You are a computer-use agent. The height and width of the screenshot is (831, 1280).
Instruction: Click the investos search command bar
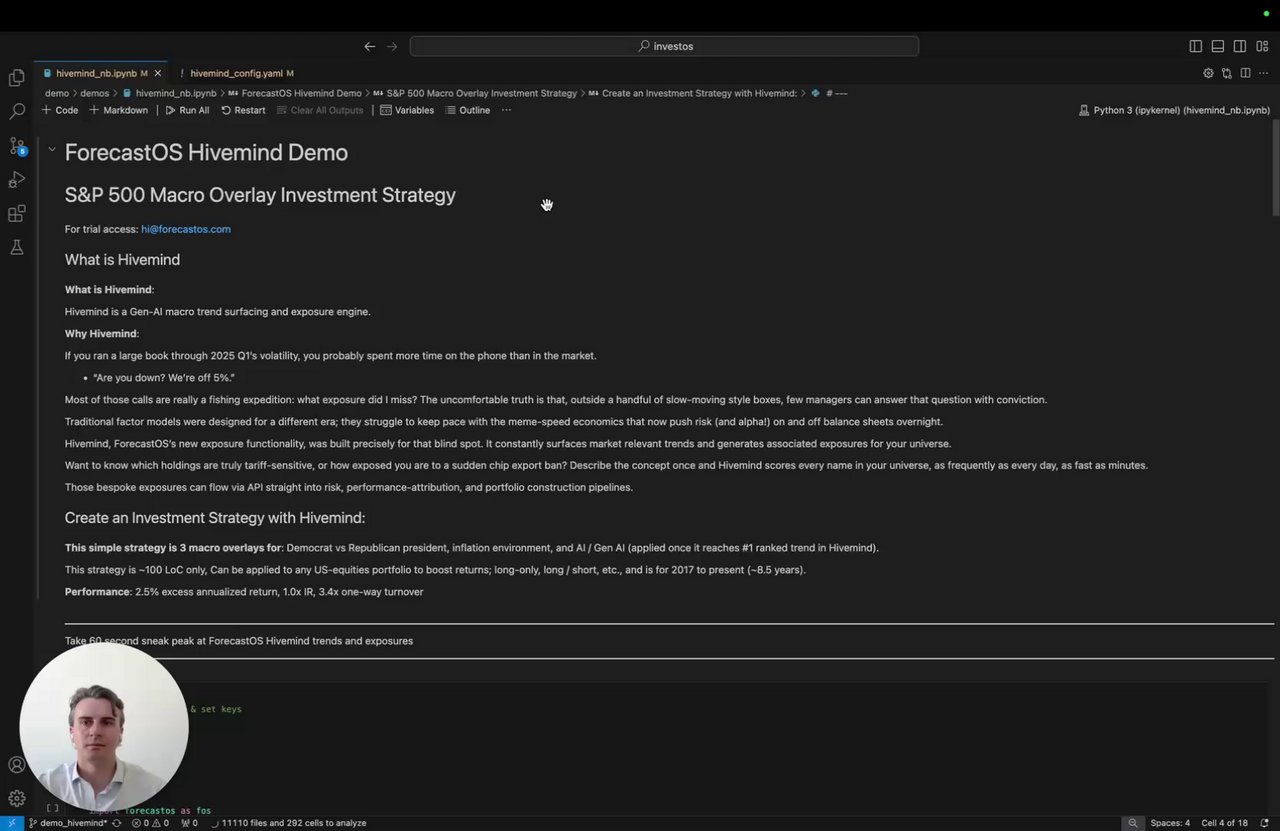click(664, 46)
